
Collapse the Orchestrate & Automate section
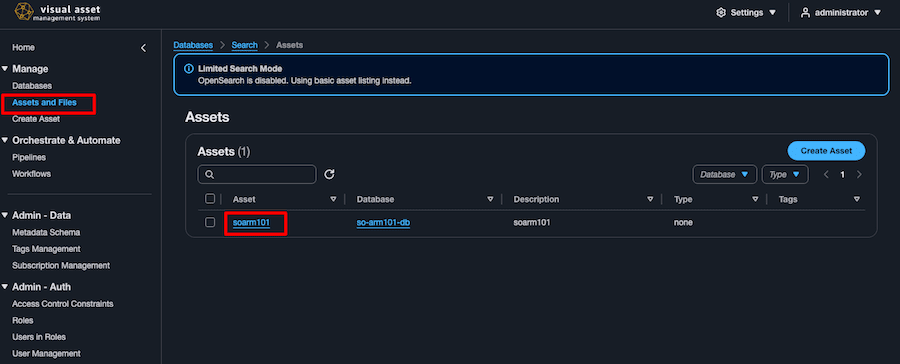tap(5, 140)
